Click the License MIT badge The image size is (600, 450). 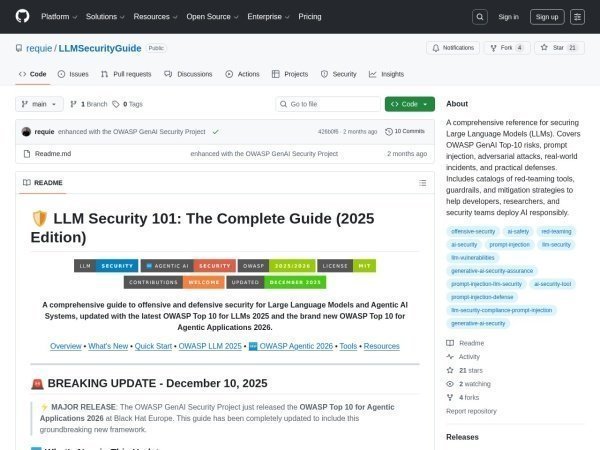pos(347,266)
